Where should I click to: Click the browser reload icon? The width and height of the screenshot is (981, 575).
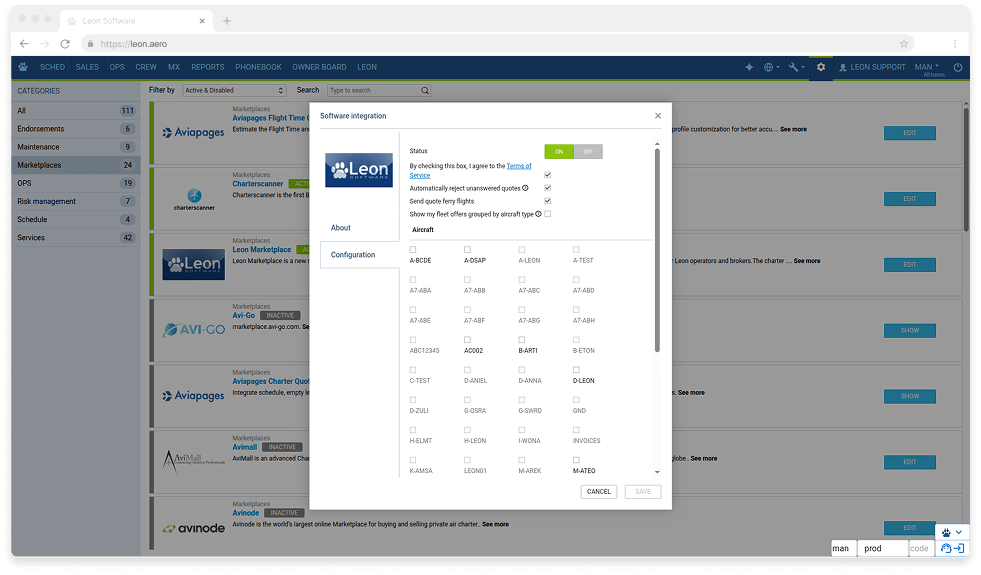coord(65,44)
